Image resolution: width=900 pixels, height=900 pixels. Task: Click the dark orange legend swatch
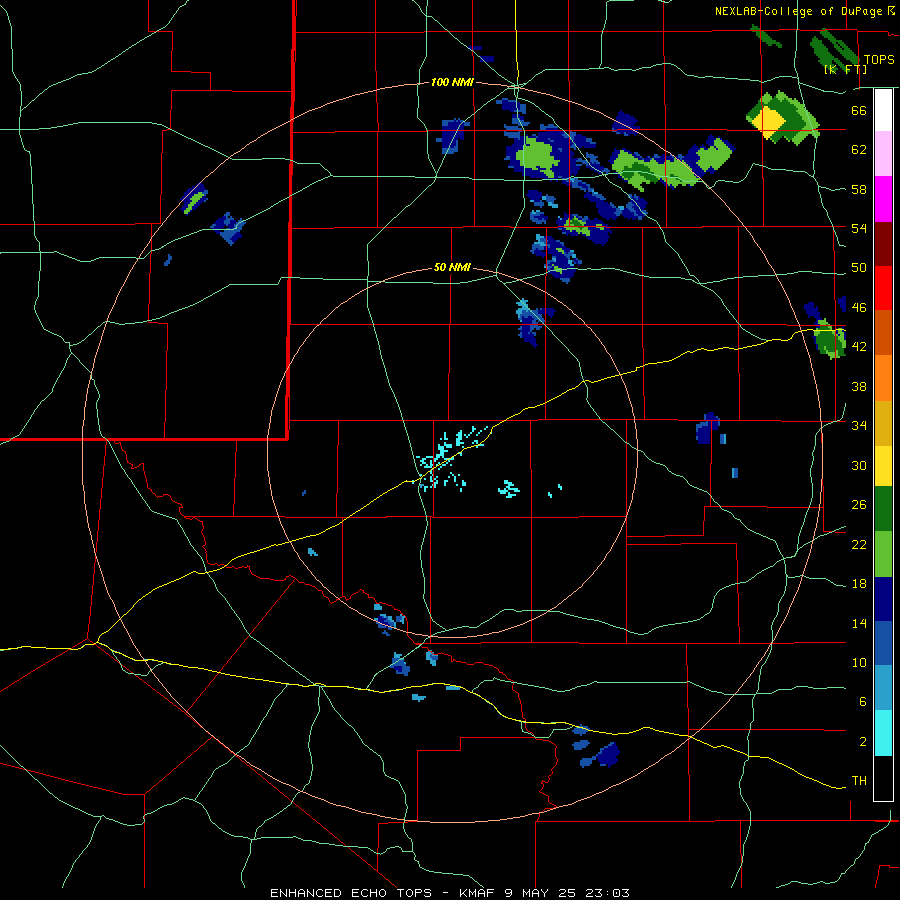pyautogui.click(x=883, y=332)
